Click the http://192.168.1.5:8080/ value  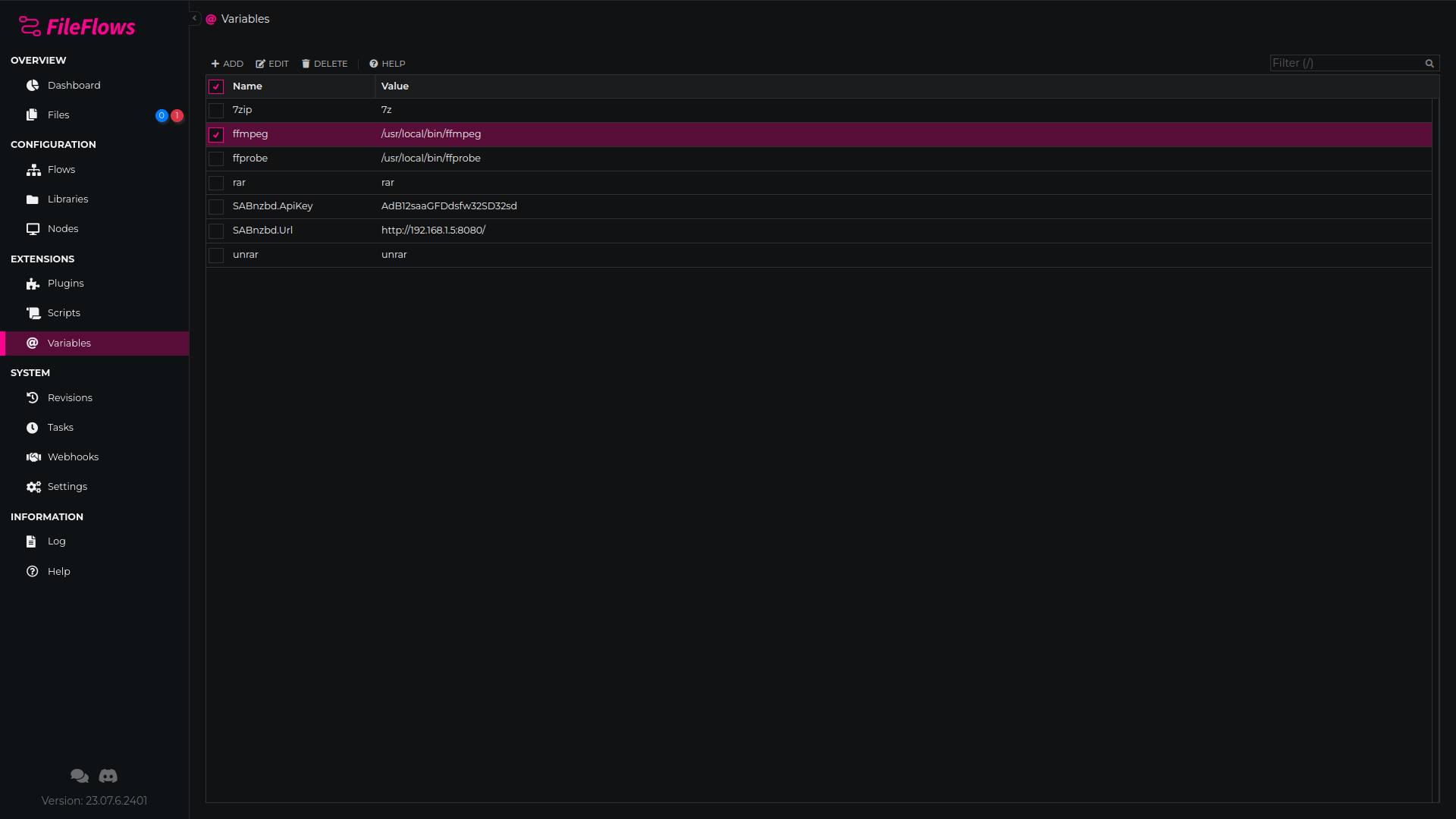tap(433, 230)
